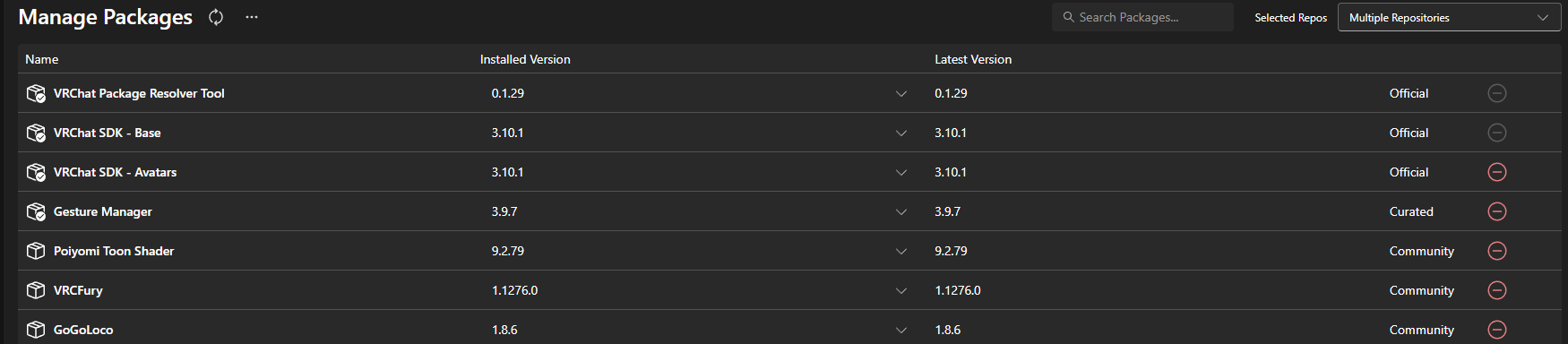Click the VRChat Package Resolver Tool icon

pyautogui.click(x=36, y=93)
